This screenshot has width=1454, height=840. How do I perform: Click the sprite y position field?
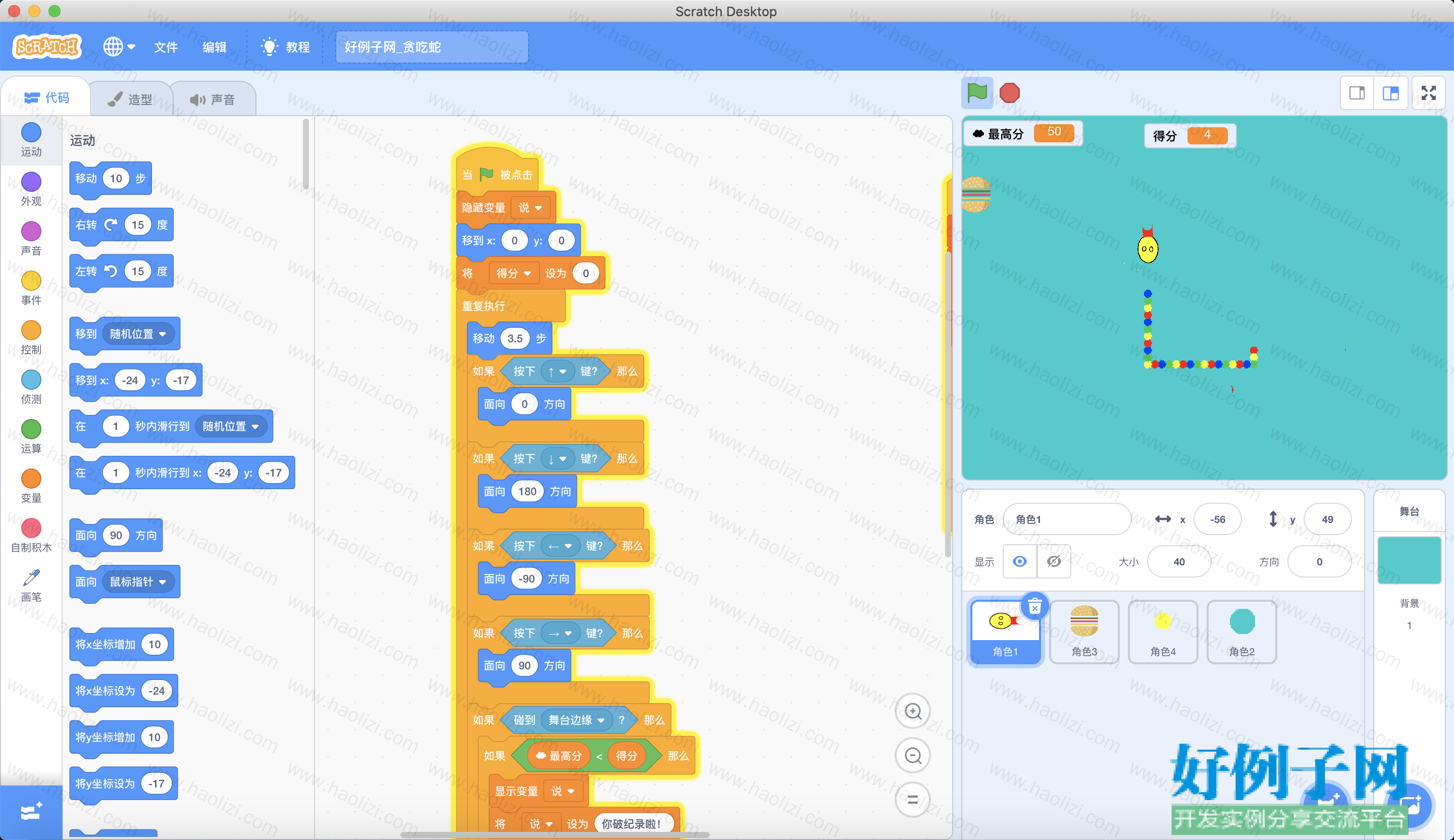pyautogui.click(x=1327, y=519)
